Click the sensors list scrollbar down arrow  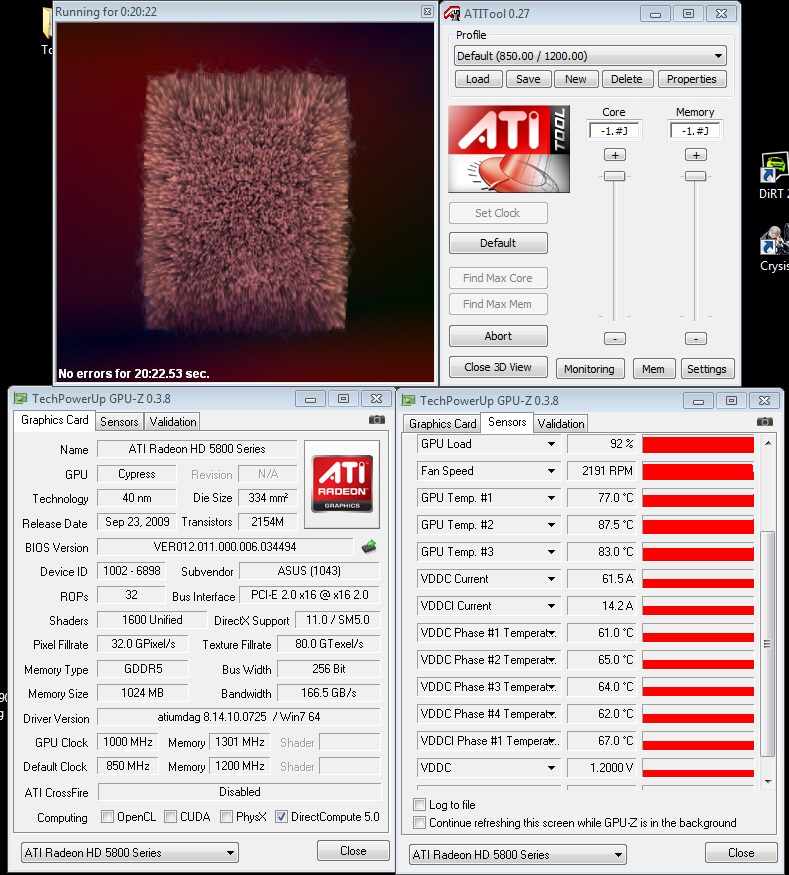[x=768, y=781]
